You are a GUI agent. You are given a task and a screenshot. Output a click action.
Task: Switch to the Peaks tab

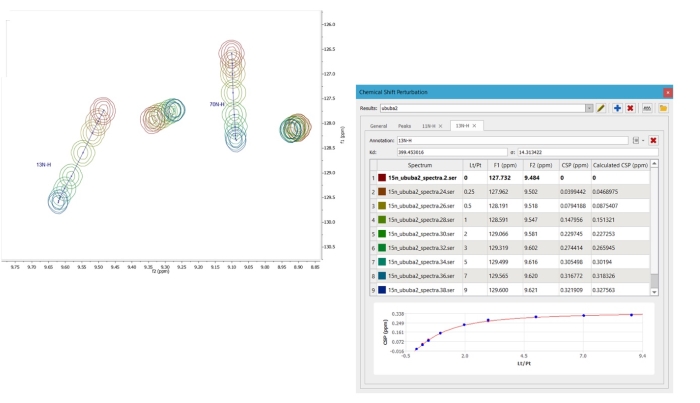pyautogui.click(x=404, y=126)
